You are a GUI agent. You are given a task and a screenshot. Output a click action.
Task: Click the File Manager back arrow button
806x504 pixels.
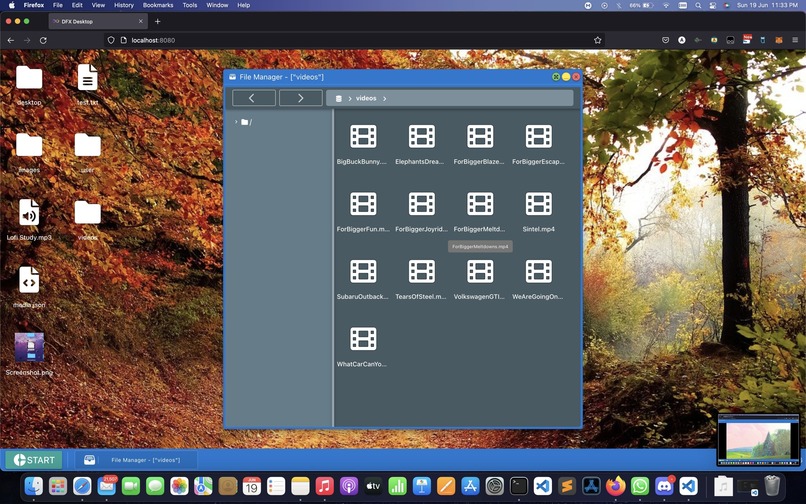click(x=254, y=98)
